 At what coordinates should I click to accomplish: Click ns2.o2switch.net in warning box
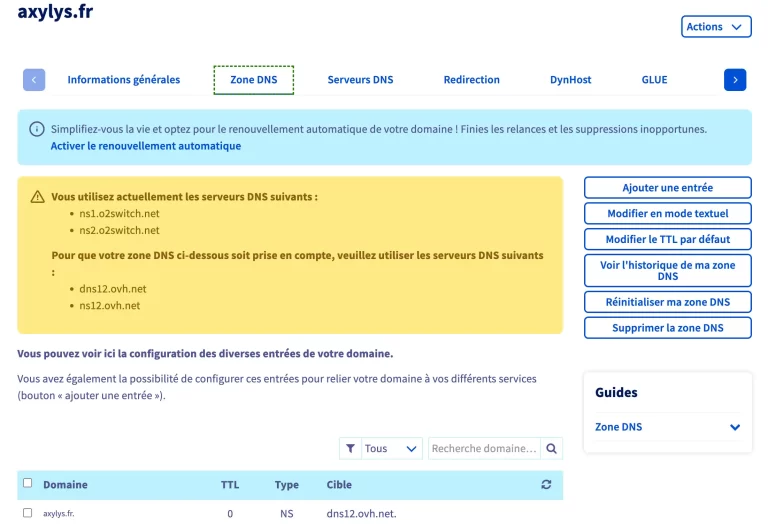(x=119, y=230)
